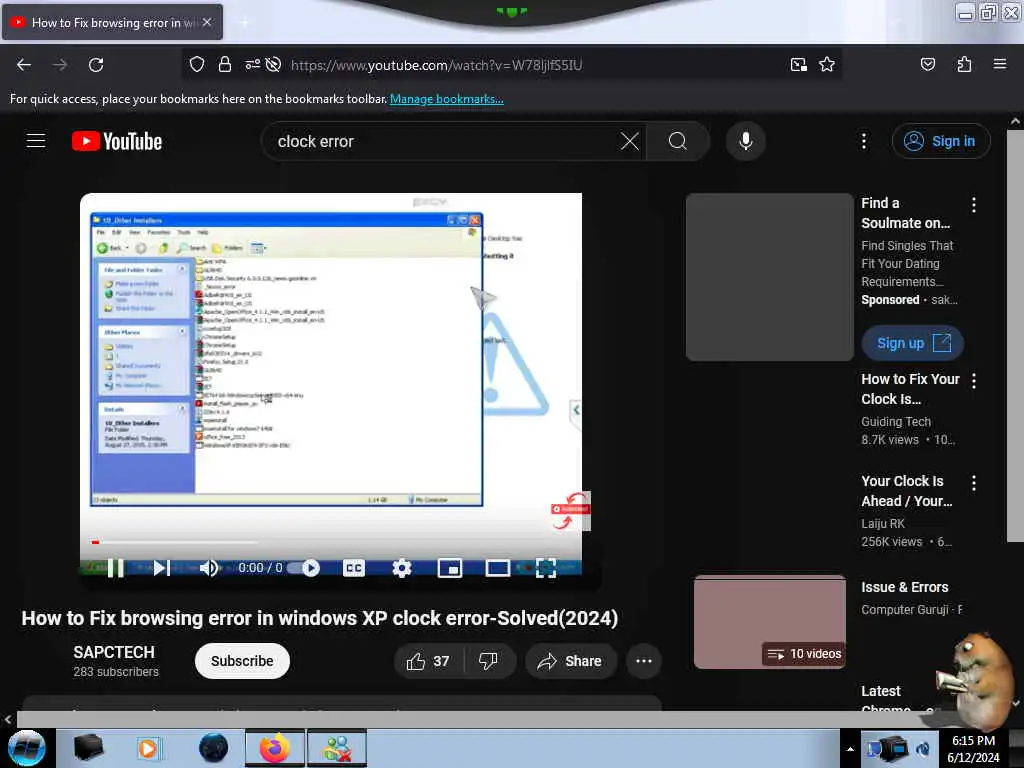Click the page vertical scrollbar
This screenshot has width=1024, height=768.
pyautogui.click(x=1014, y=336)
